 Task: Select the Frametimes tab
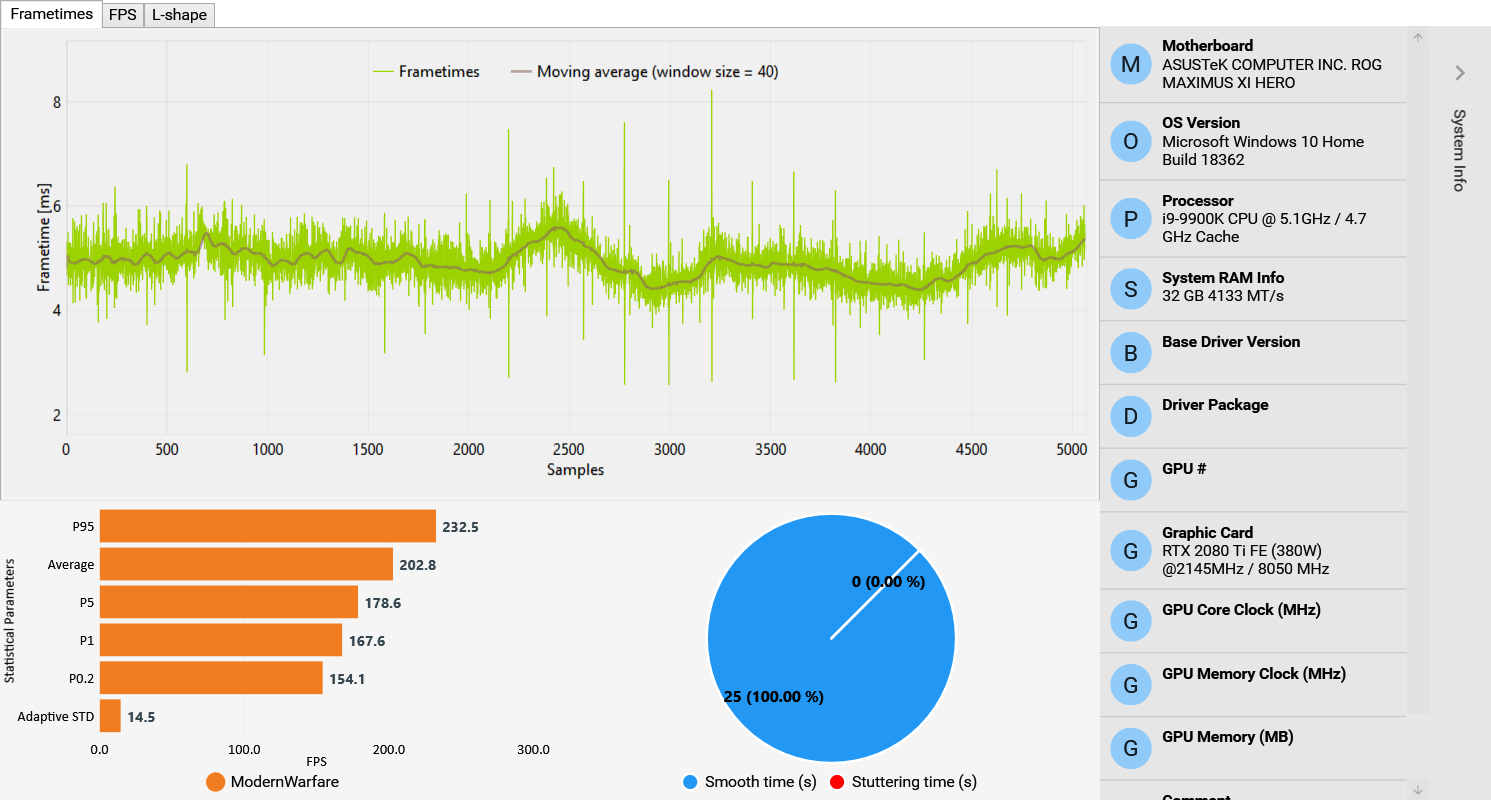(x=51, y=14)
